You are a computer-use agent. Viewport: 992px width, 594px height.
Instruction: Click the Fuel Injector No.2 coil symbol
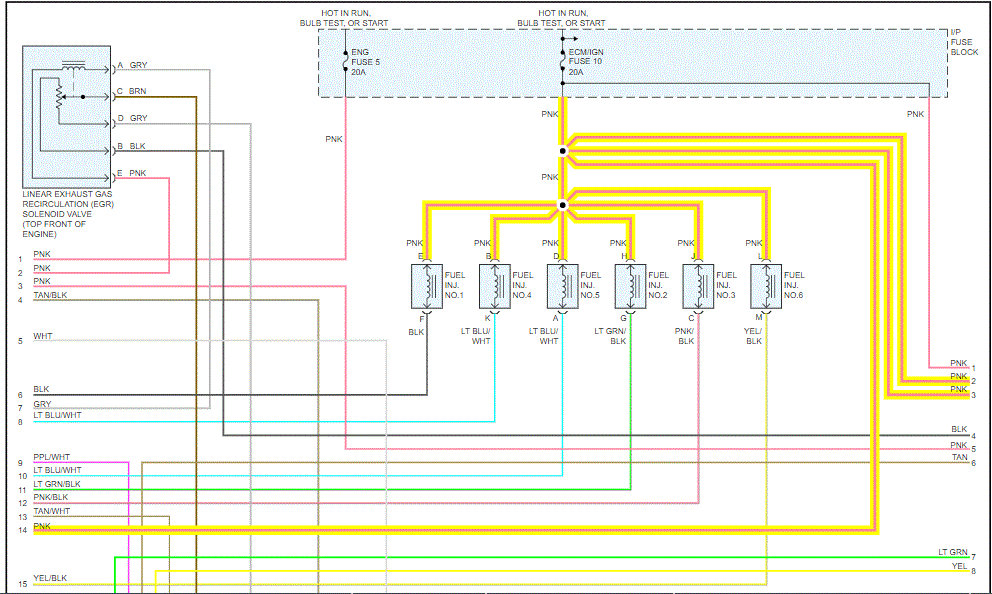click(x=630, y=286)
